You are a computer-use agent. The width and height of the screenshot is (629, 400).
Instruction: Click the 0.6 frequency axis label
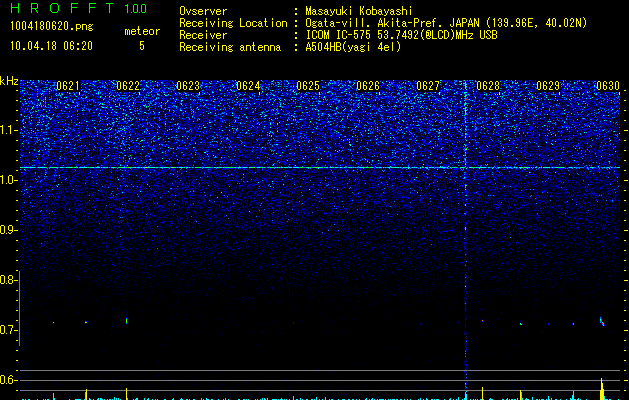click(7, 380)
